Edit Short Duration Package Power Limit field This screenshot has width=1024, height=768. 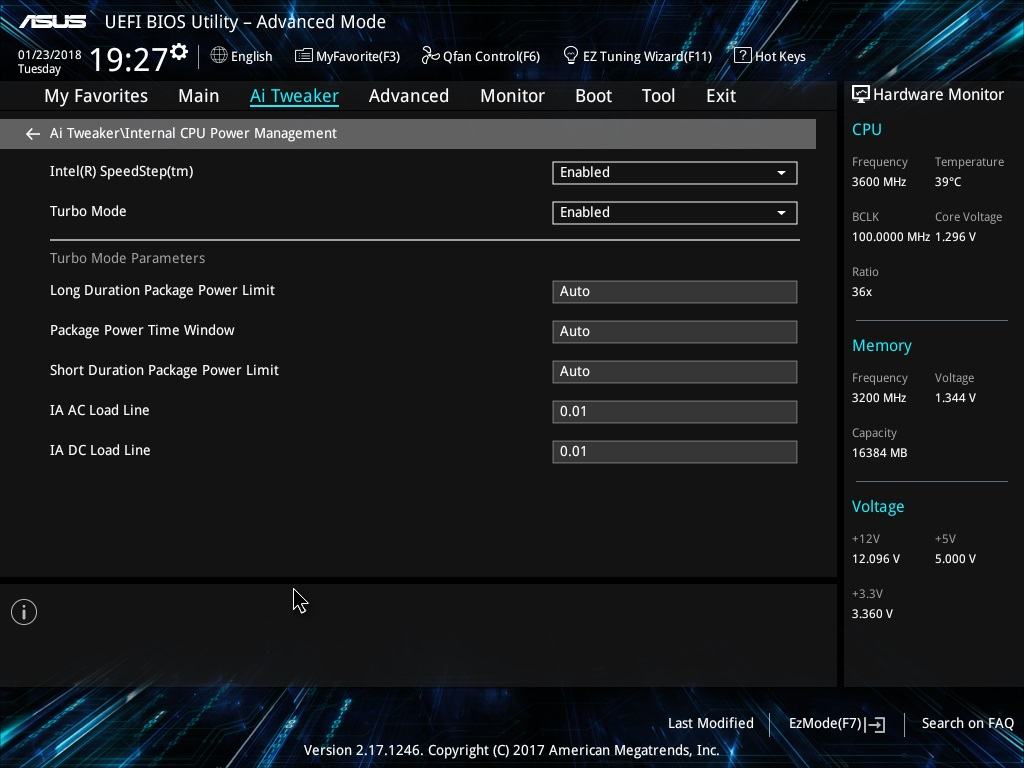point(675,372)
